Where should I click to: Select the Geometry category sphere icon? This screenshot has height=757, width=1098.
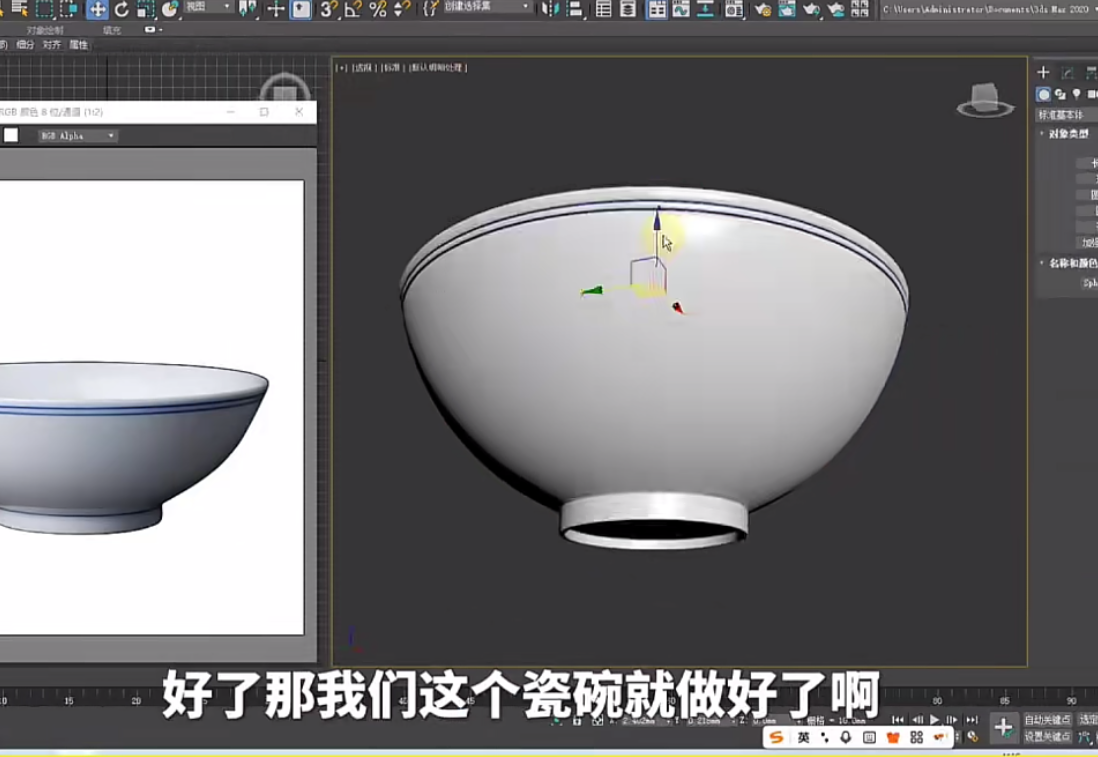pyautogui.click(x=1043, y=94)
